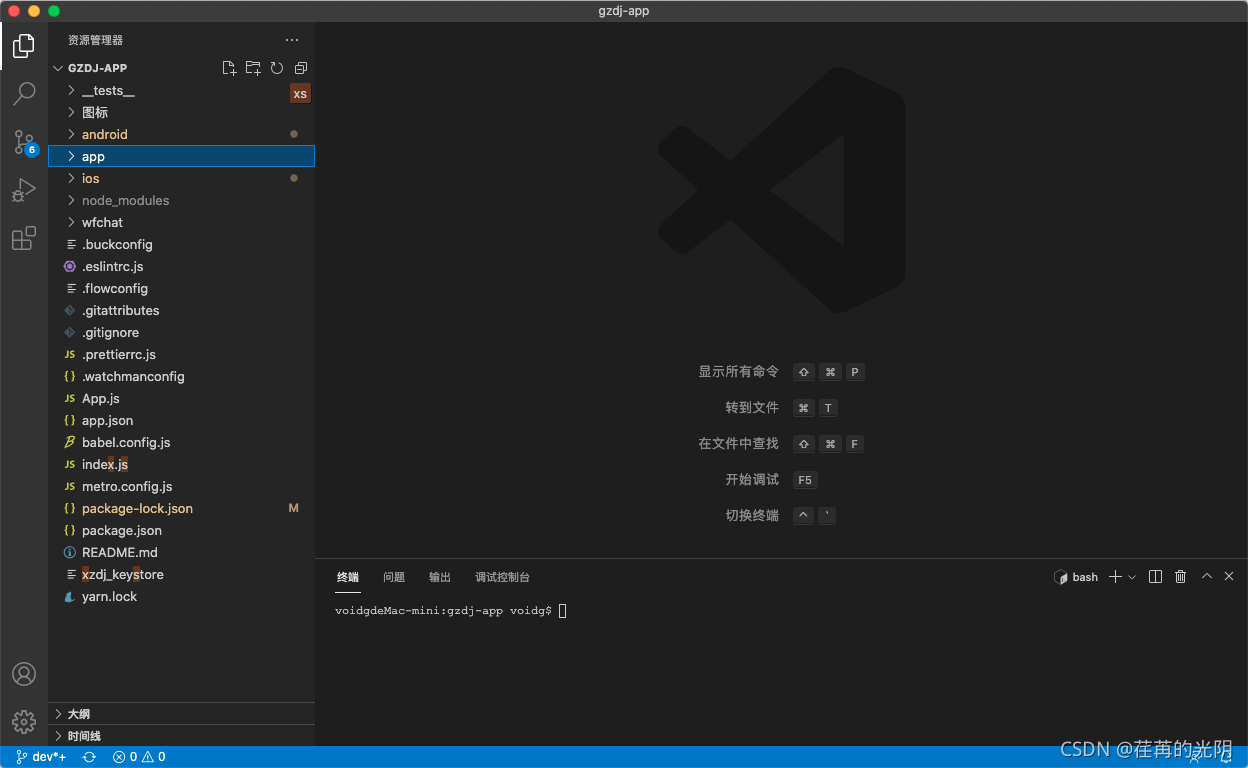
Task: Open the README.md file
Action: tap(182, 552)
